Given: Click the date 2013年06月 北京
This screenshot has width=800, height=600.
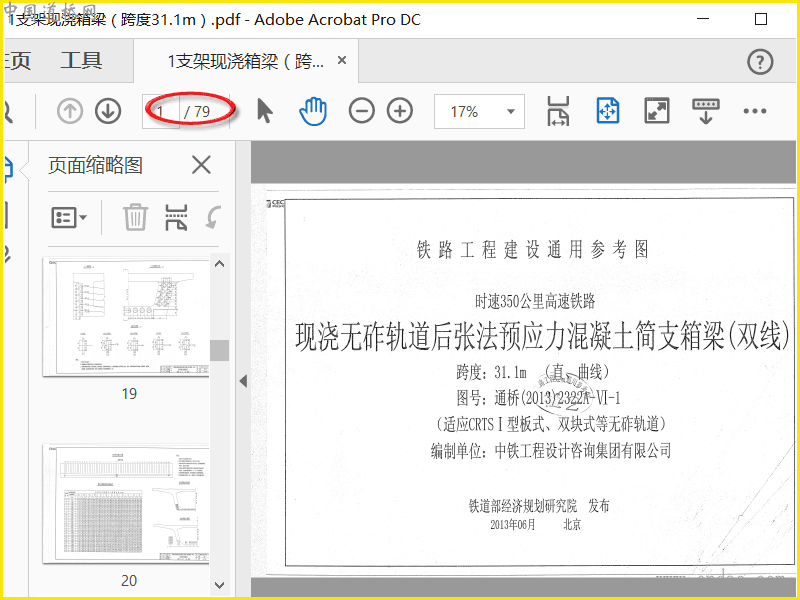Looking at the screenshot, I should [535, 524].
